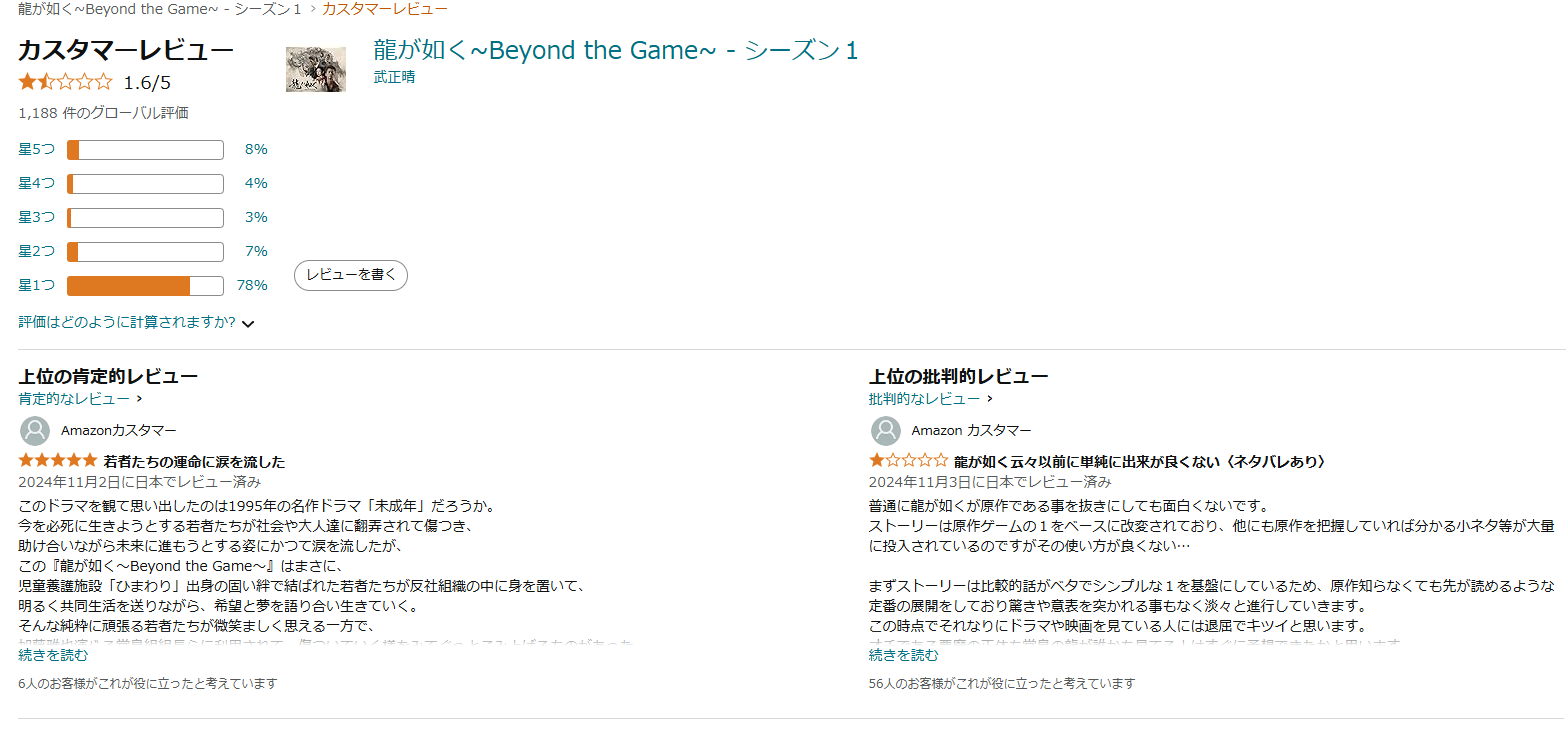The height and width of the screenshot is (733, 1566).
Task: Click one-star icons of the critical review
Action: (x=908, y=461)
